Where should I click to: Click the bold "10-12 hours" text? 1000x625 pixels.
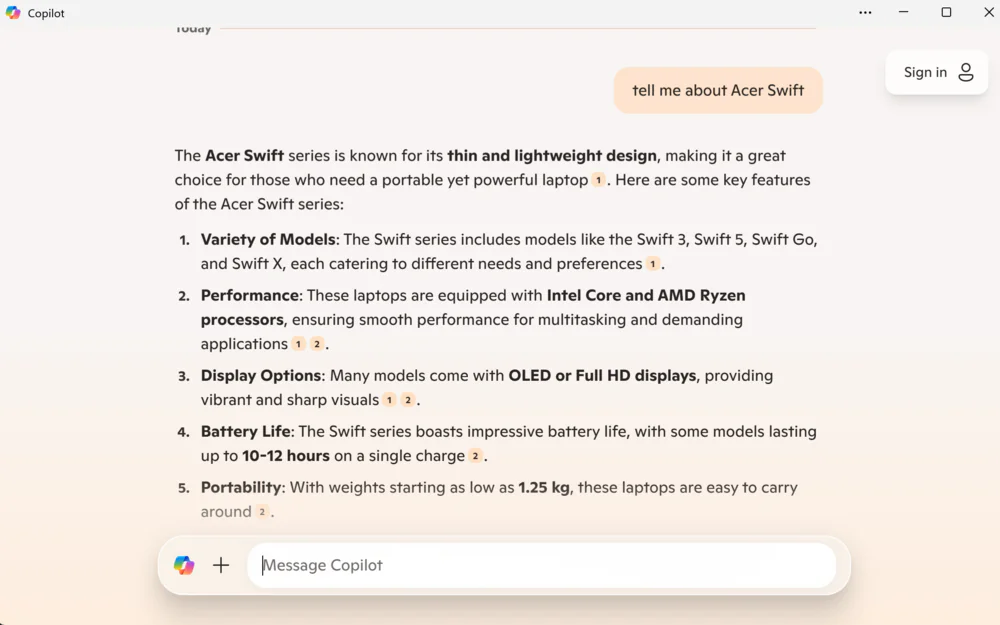[x=286, y=456]
